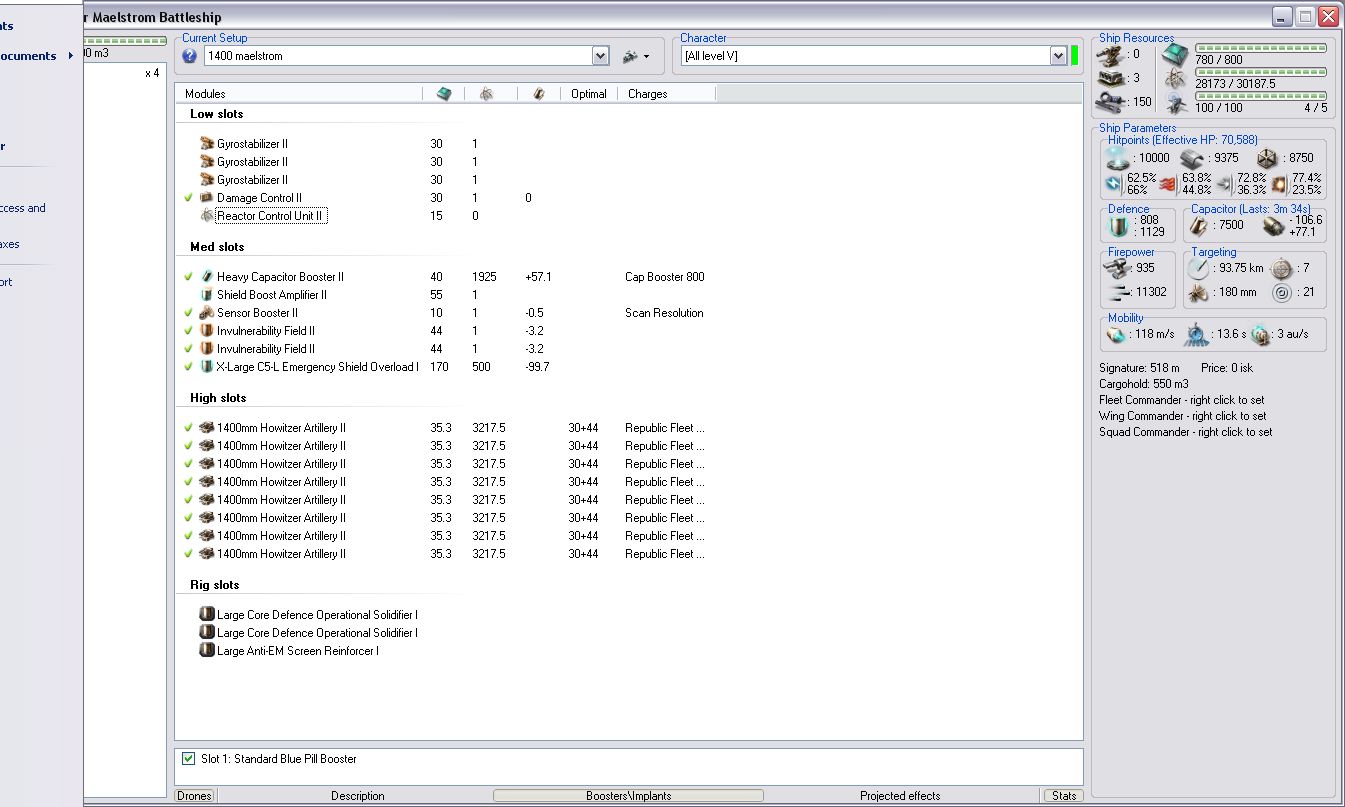Click the Wing Commander setting line
Viewport: 1345px width, 807px height.
(1183, 416)
